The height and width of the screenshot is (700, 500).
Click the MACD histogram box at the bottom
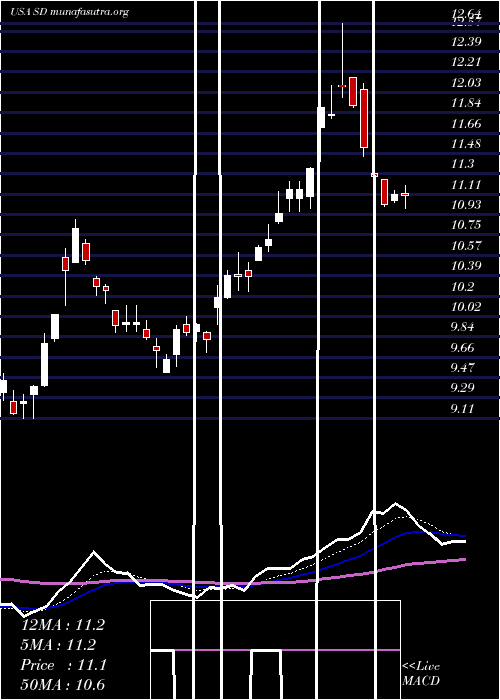(275, 650)
